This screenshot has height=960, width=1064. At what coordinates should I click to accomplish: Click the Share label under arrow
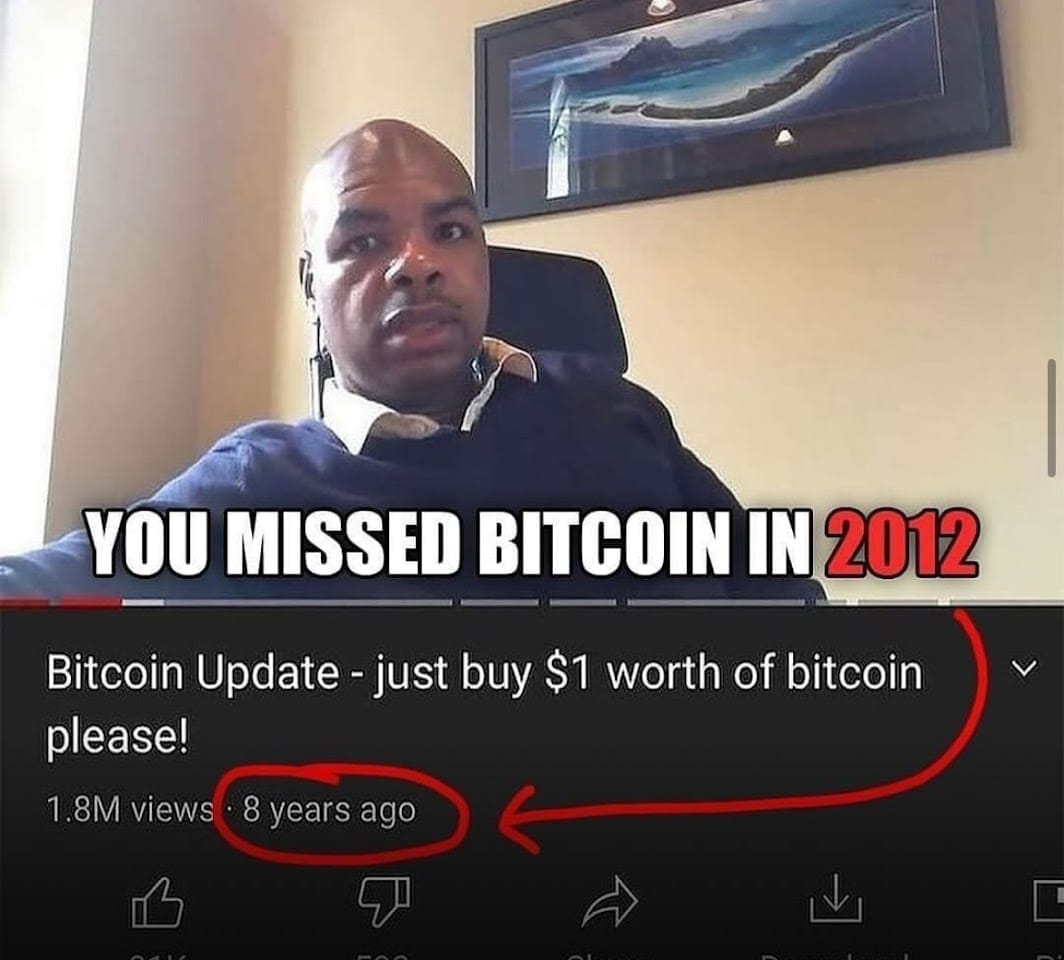pos(610,957)
